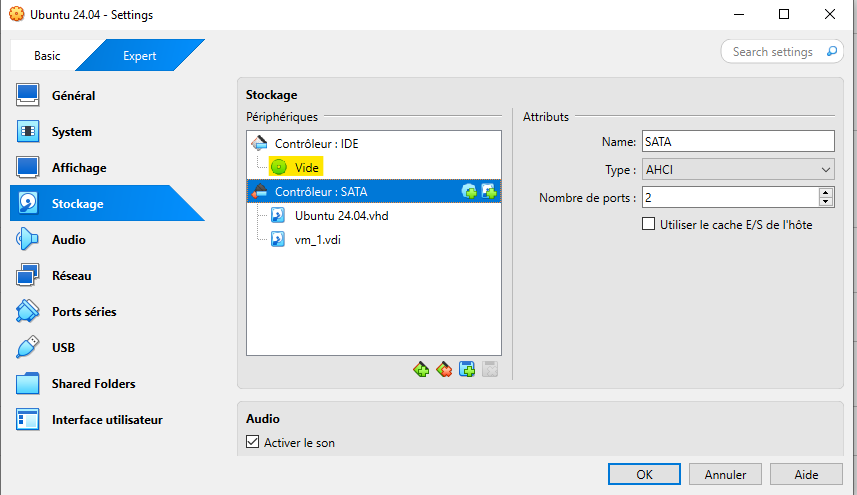Uncheck the 'Activer le son' checkbox

coord(252,442)
